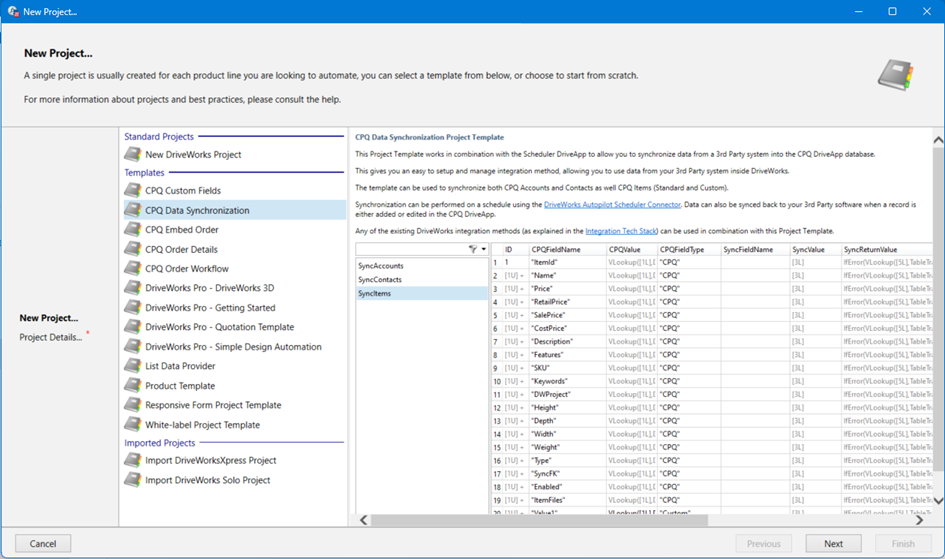Click the CPQ Order Details template icon
945x559 pixels.
click(x=133, y=249)
